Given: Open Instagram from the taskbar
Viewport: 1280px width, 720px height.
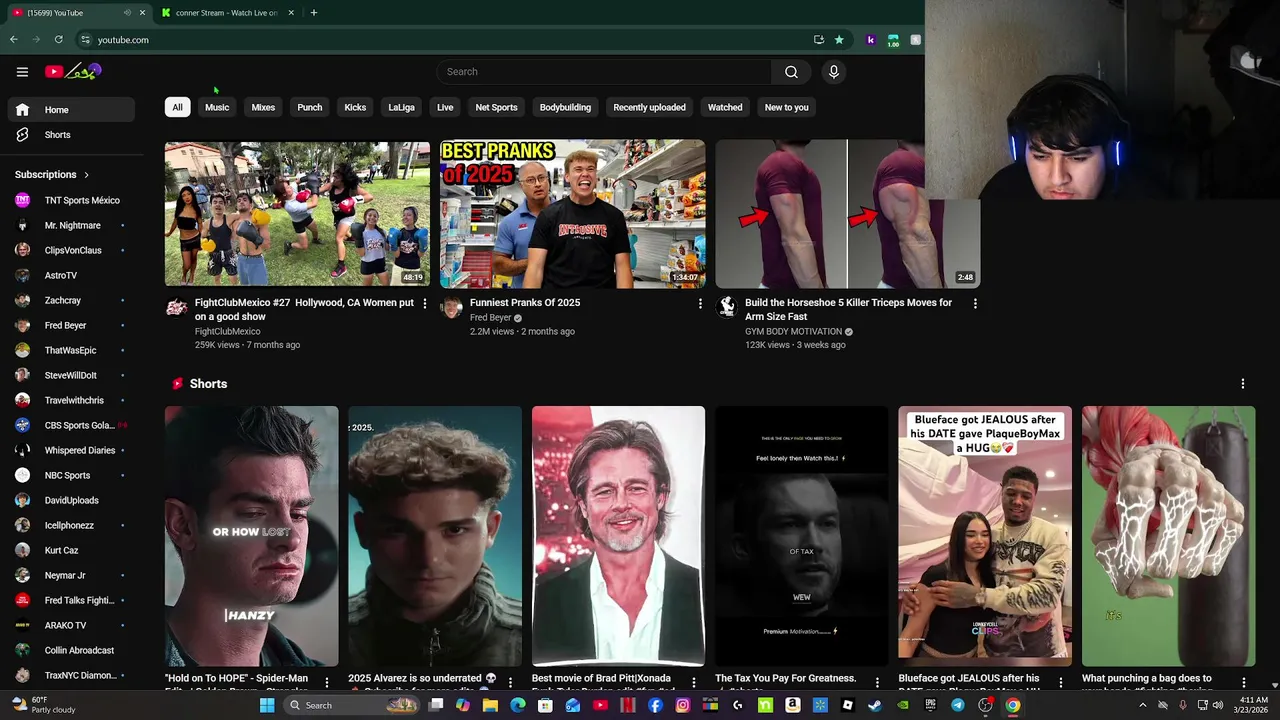Looking at the screenshot, I should coord(682,705).
